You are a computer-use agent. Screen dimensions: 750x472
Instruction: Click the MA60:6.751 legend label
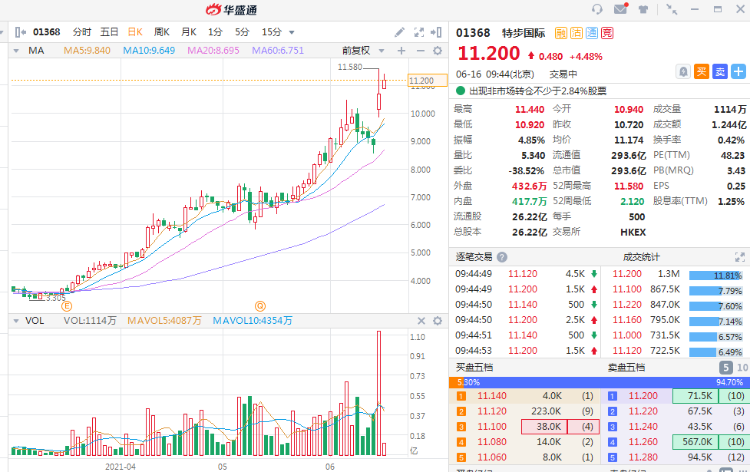tap(278, 51)
